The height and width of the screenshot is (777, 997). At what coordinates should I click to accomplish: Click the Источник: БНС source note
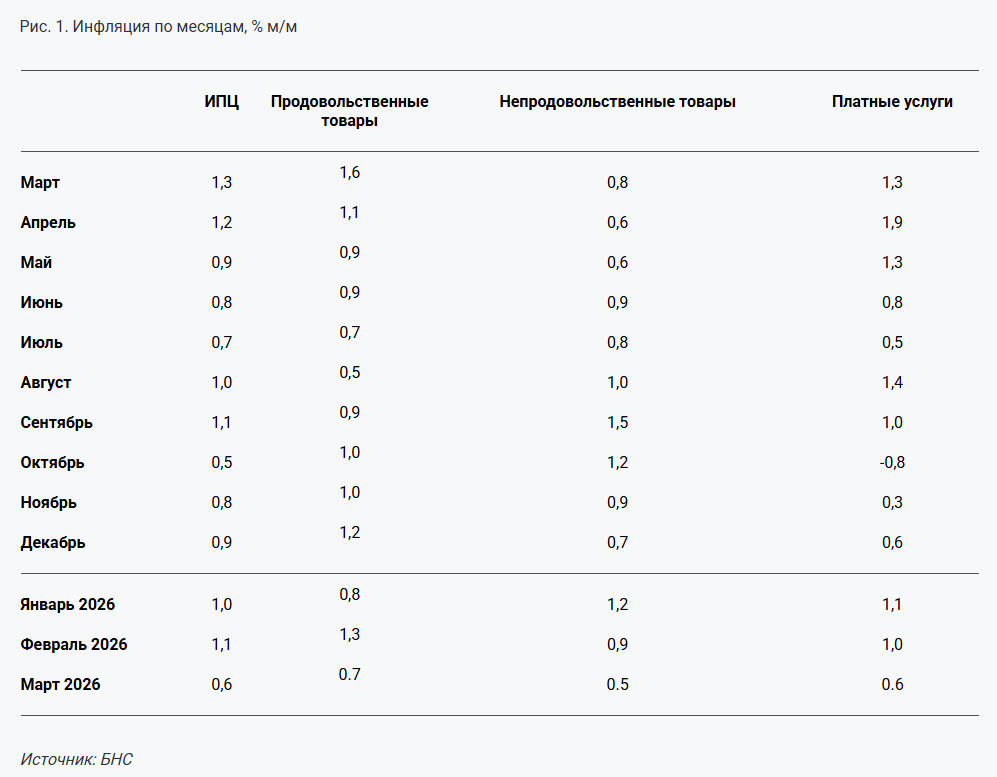(x=76, y=759)
